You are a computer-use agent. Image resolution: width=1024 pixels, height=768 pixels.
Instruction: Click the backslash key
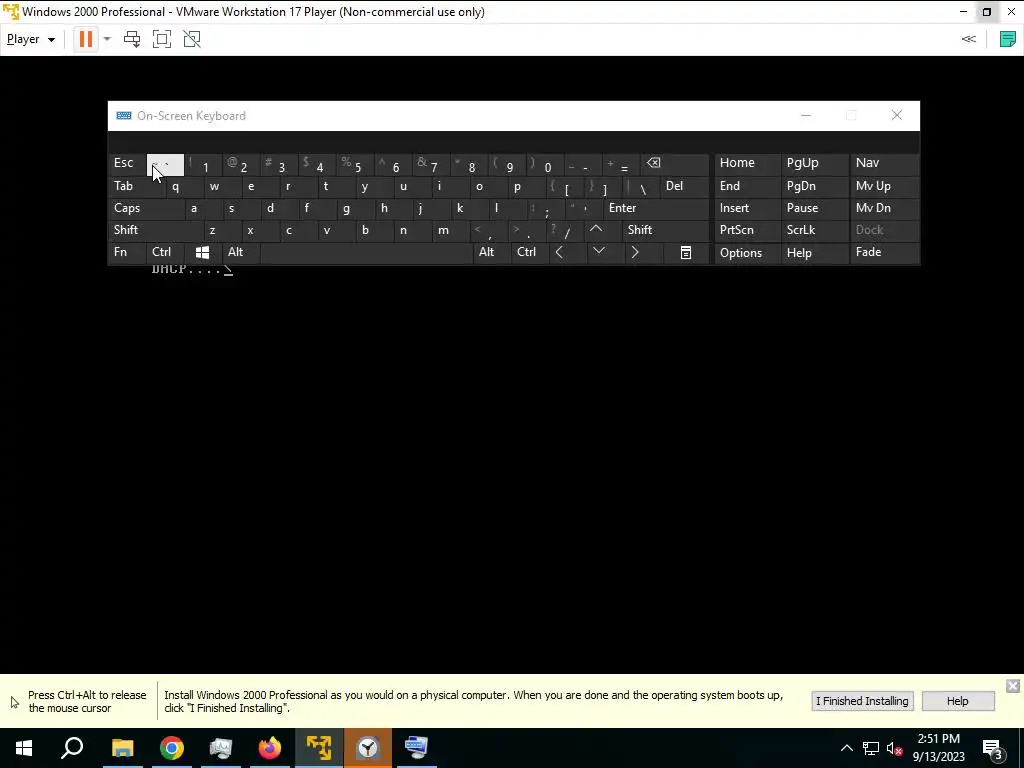[x=641, y=187]
